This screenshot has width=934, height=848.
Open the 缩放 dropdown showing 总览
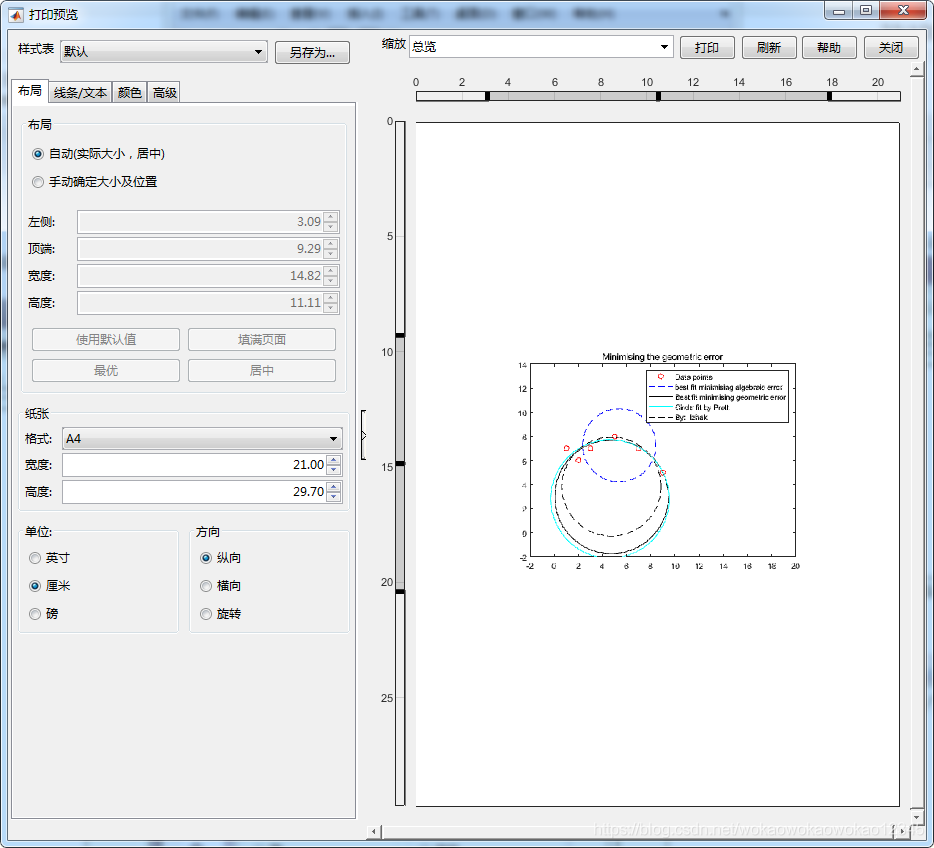(x=663, y=46)
